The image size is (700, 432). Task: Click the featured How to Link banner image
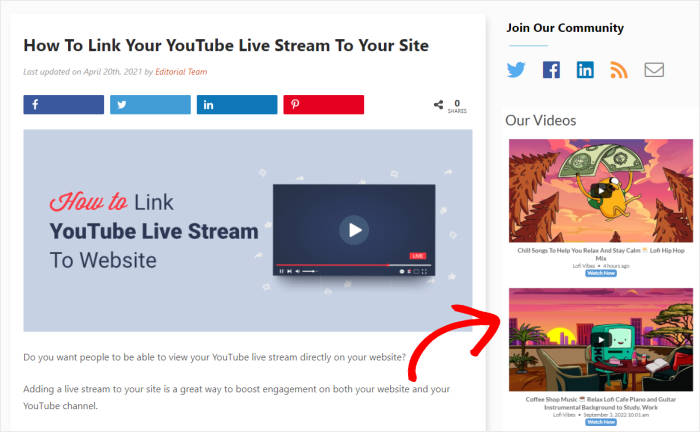tap(248, 230)
